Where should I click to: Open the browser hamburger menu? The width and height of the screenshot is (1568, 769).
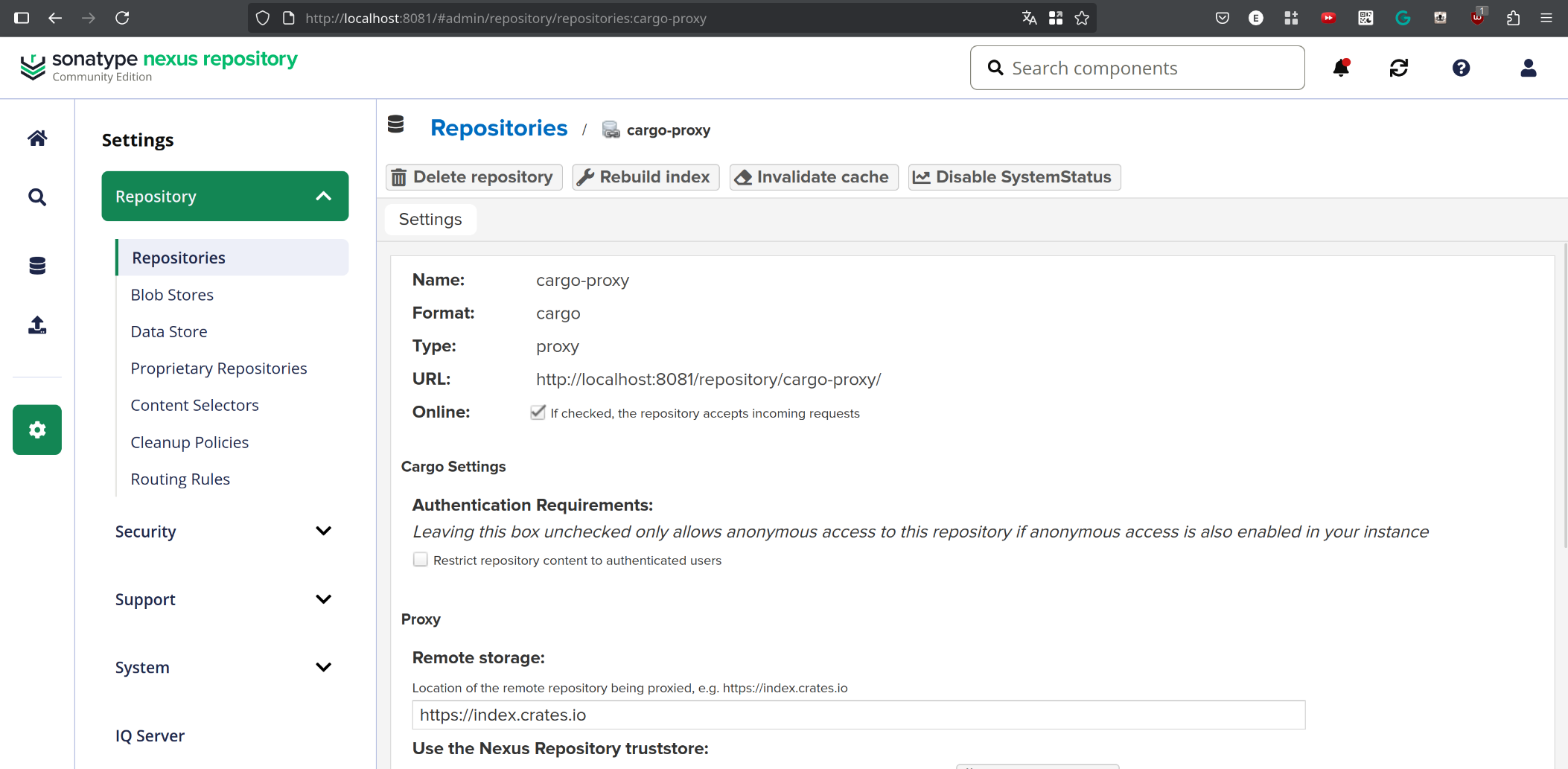(1546, 18)
